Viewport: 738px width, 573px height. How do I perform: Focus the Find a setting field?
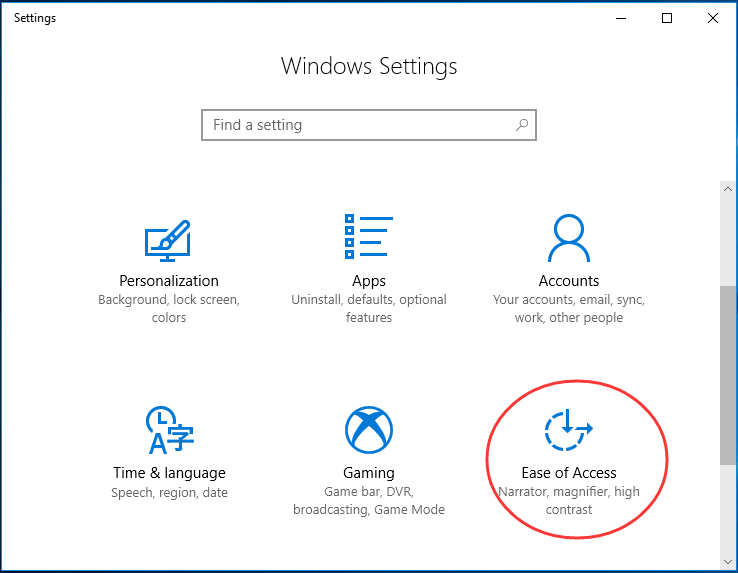(360, 125)
